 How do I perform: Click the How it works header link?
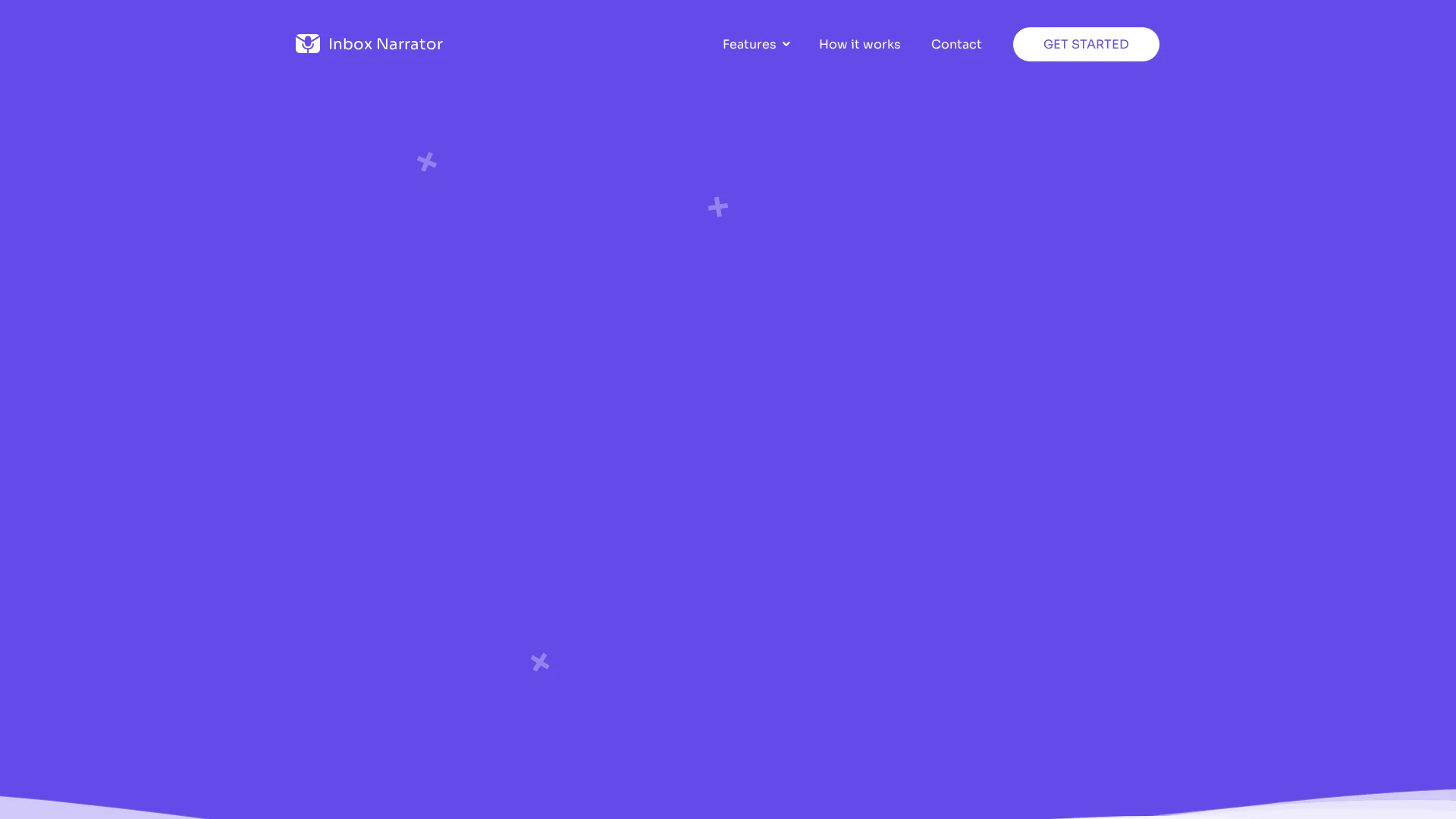click(859, 44)
